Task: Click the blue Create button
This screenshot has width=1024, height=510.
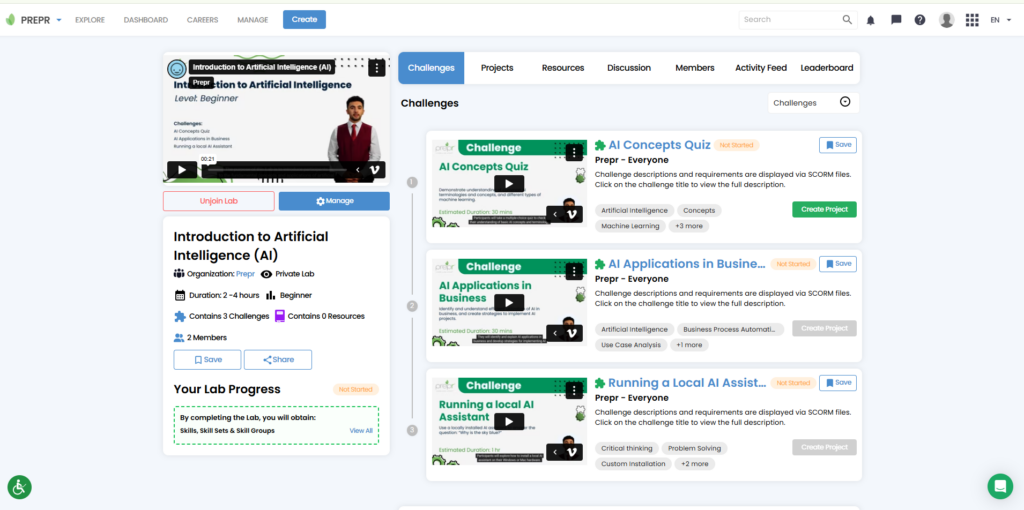Action: click(304, 20)
